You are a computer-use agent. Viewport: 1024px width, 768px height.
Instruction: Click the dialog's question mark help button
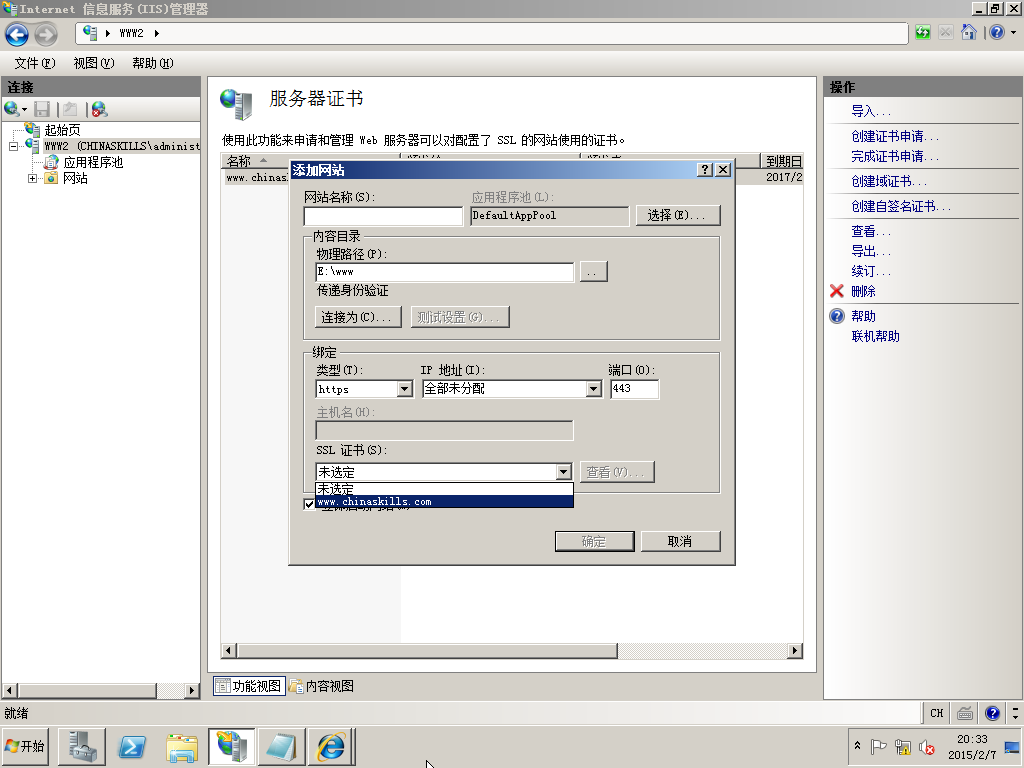(x=705, y=170)
